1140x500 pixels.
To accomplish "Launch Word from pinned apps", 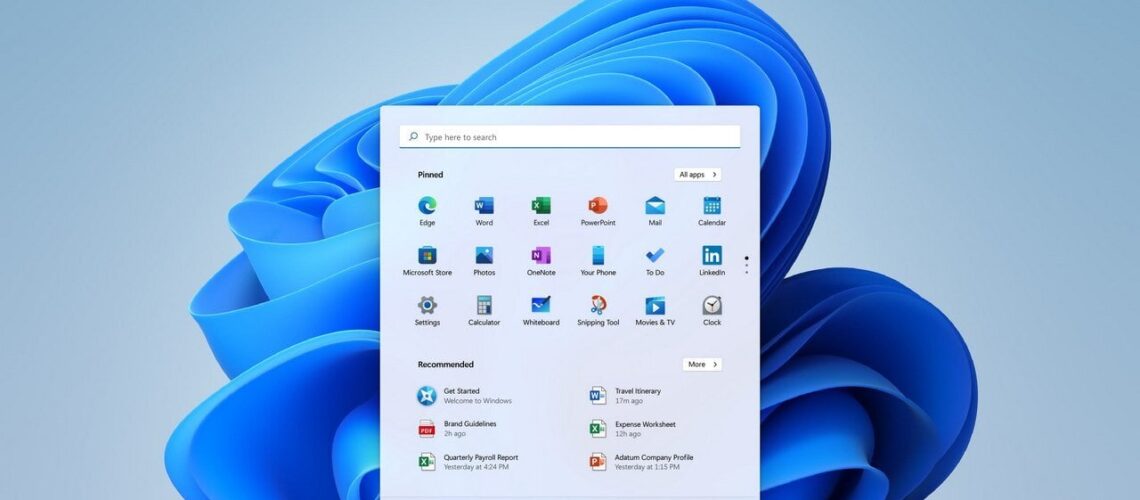I will [484, 206].
